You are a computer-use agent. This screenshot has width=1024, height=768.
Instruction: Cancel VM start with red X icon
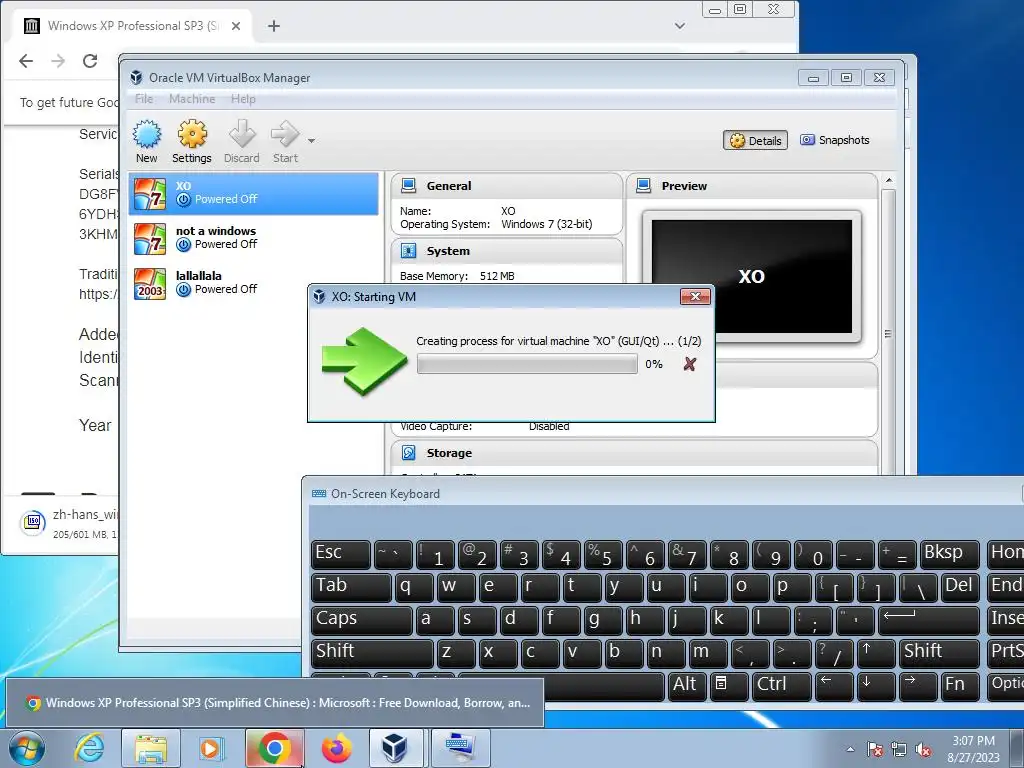(690, 364)
